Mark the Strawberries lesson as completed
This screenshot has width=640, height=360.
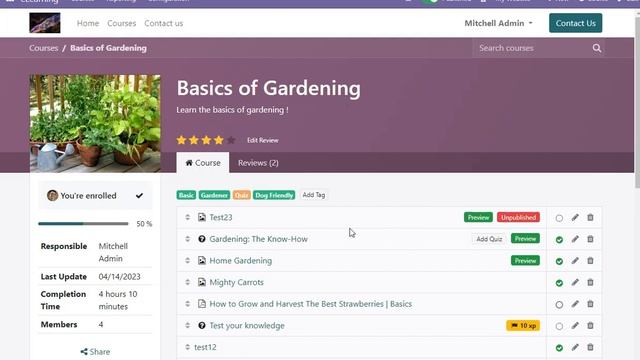[x=559, y=304]
